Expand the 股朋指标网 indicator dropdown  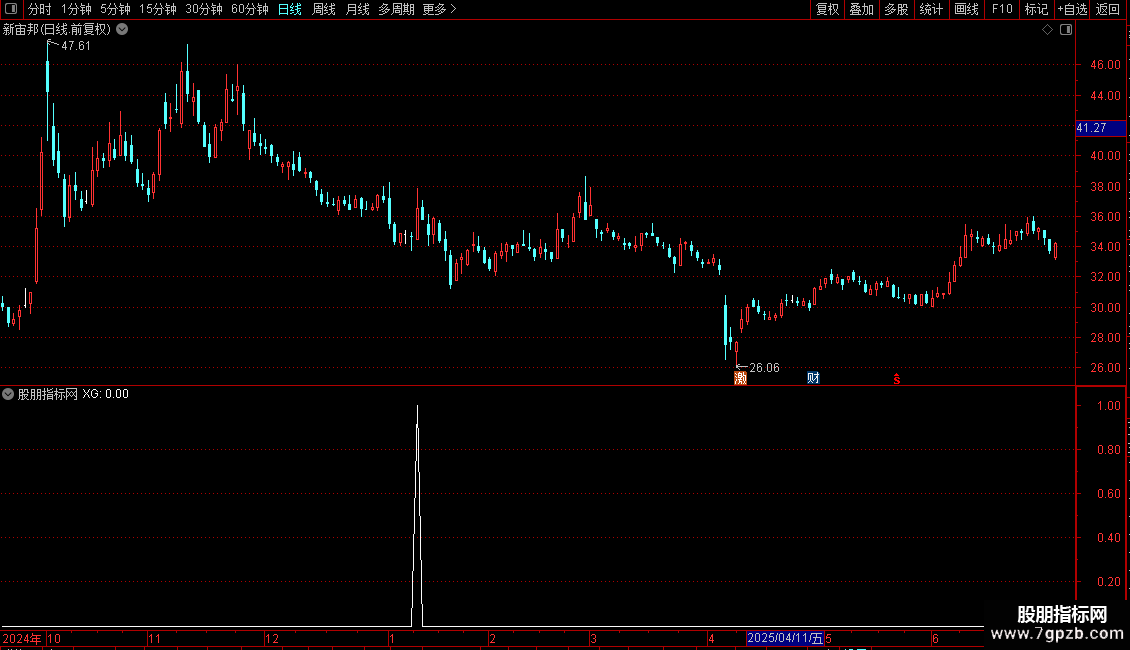point(8,394)
